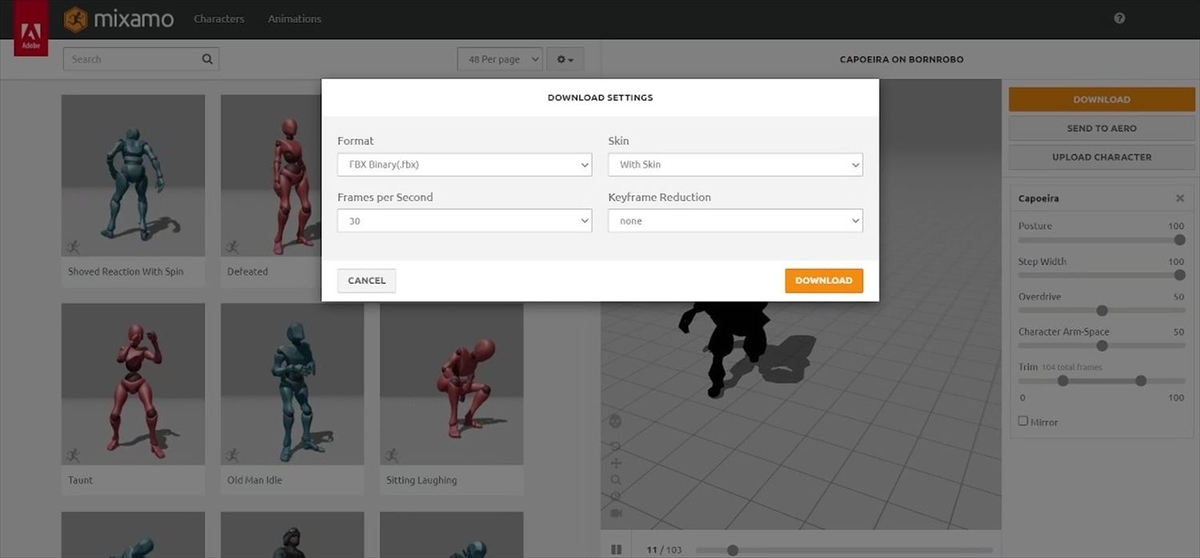The width and height of the screenshot is (1200, 558).
Task: Click the camera follow icon in viewport
Action: tap(615, 512)
